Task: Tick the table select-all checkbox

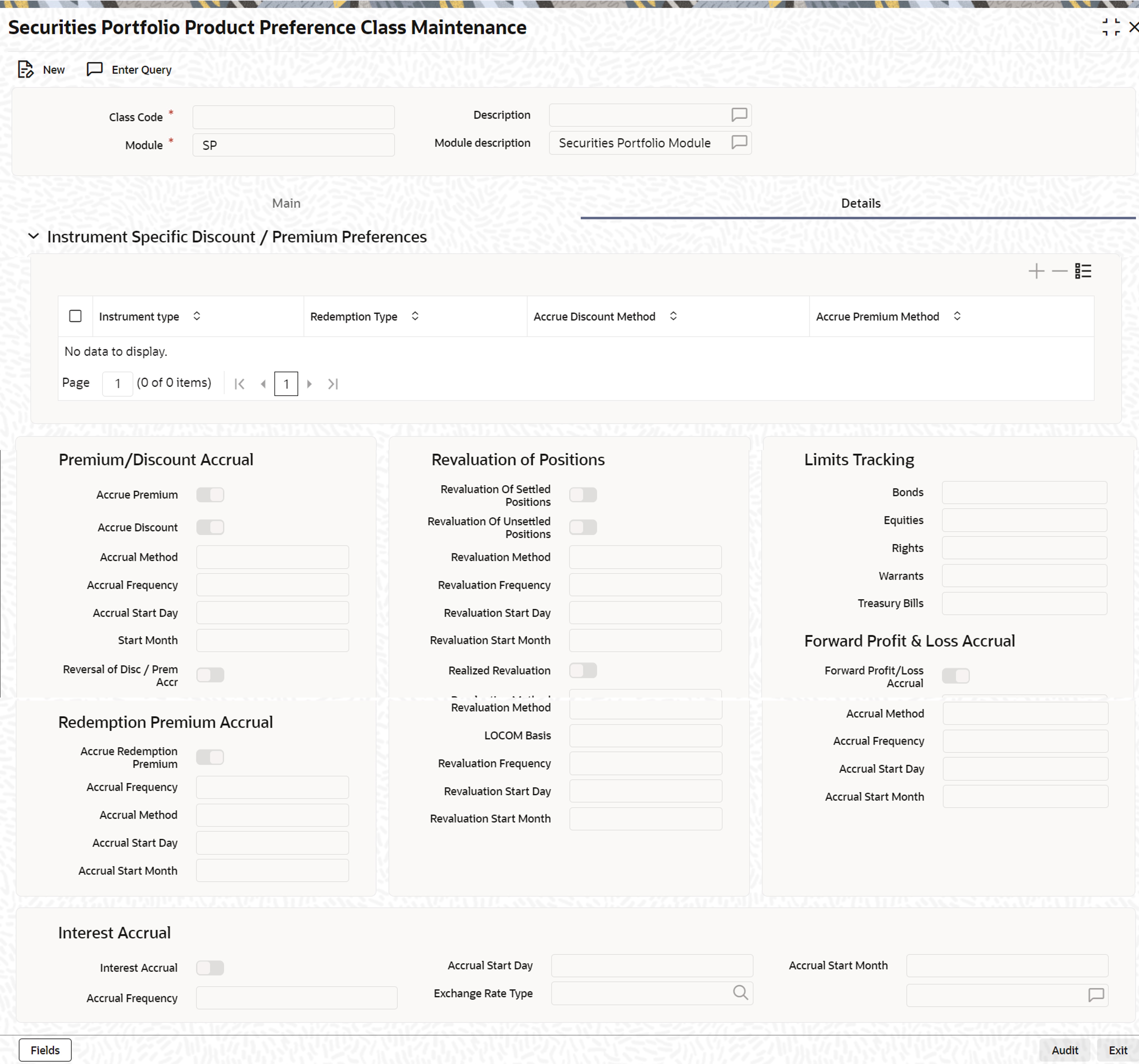Action: (x=75, y=316)
